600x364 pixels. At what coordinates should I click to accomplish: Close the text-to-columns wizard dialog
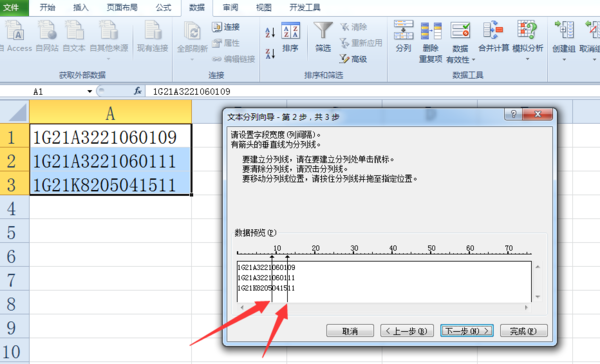pos(537,114)
